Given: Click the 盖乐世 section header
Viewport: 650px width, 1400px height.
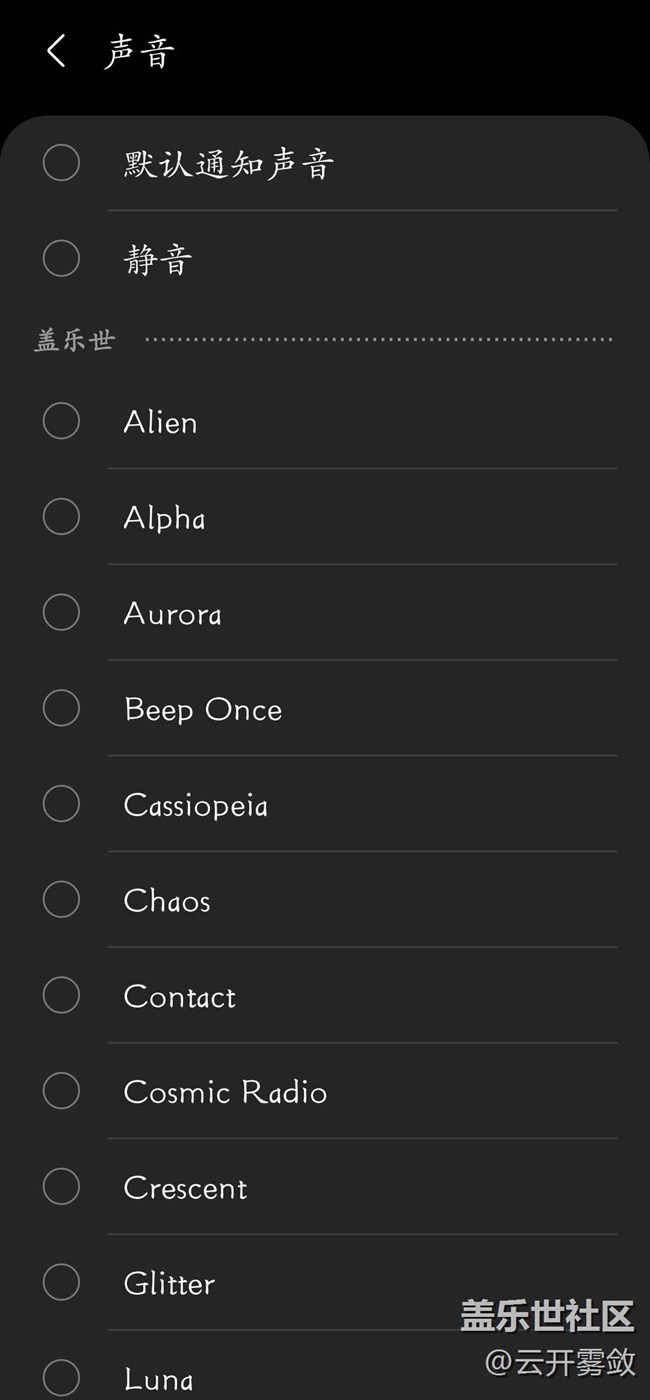Looking at the screenshot, I should [75, 341].
